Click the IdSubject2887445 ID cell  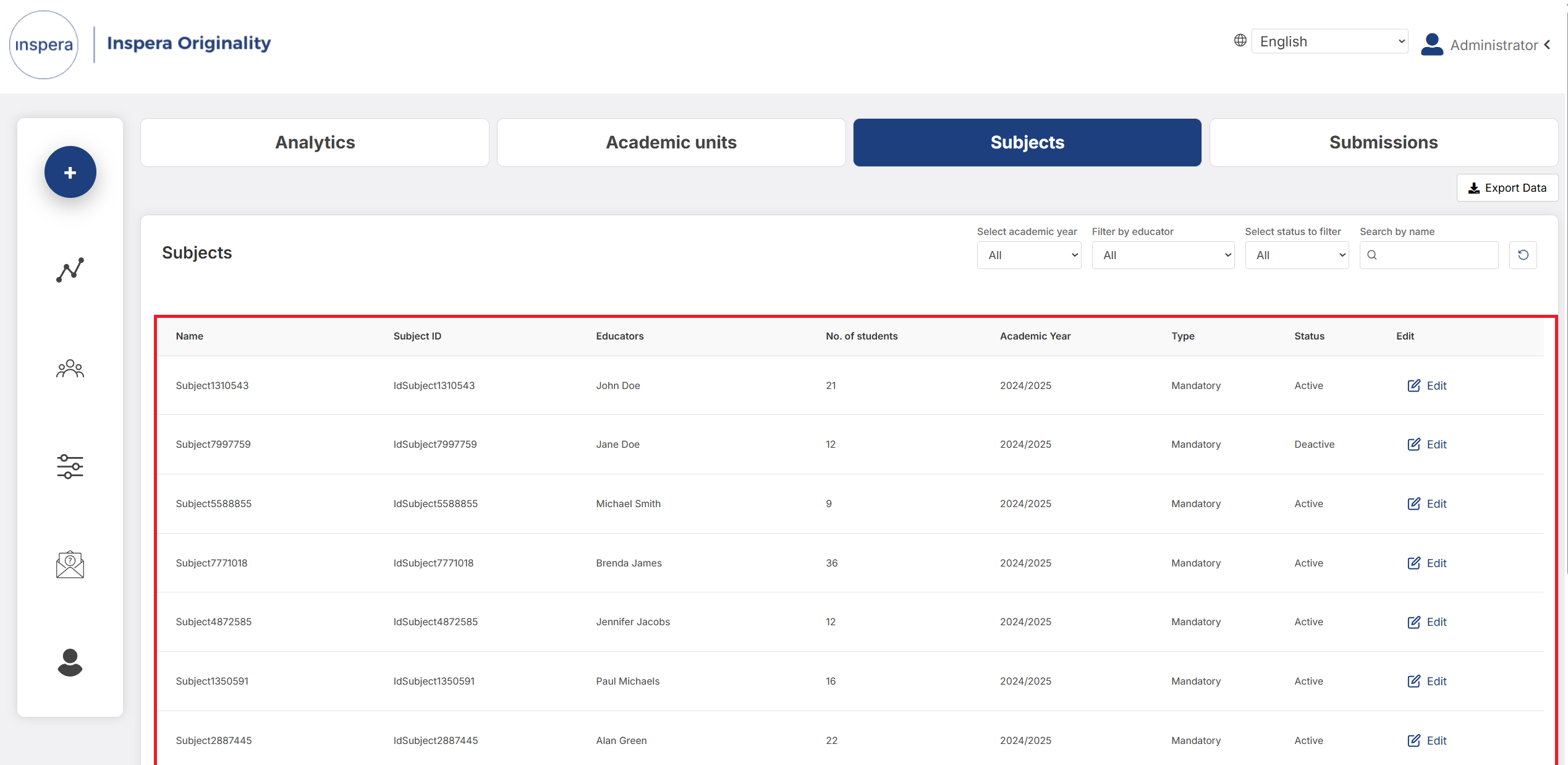436,740
